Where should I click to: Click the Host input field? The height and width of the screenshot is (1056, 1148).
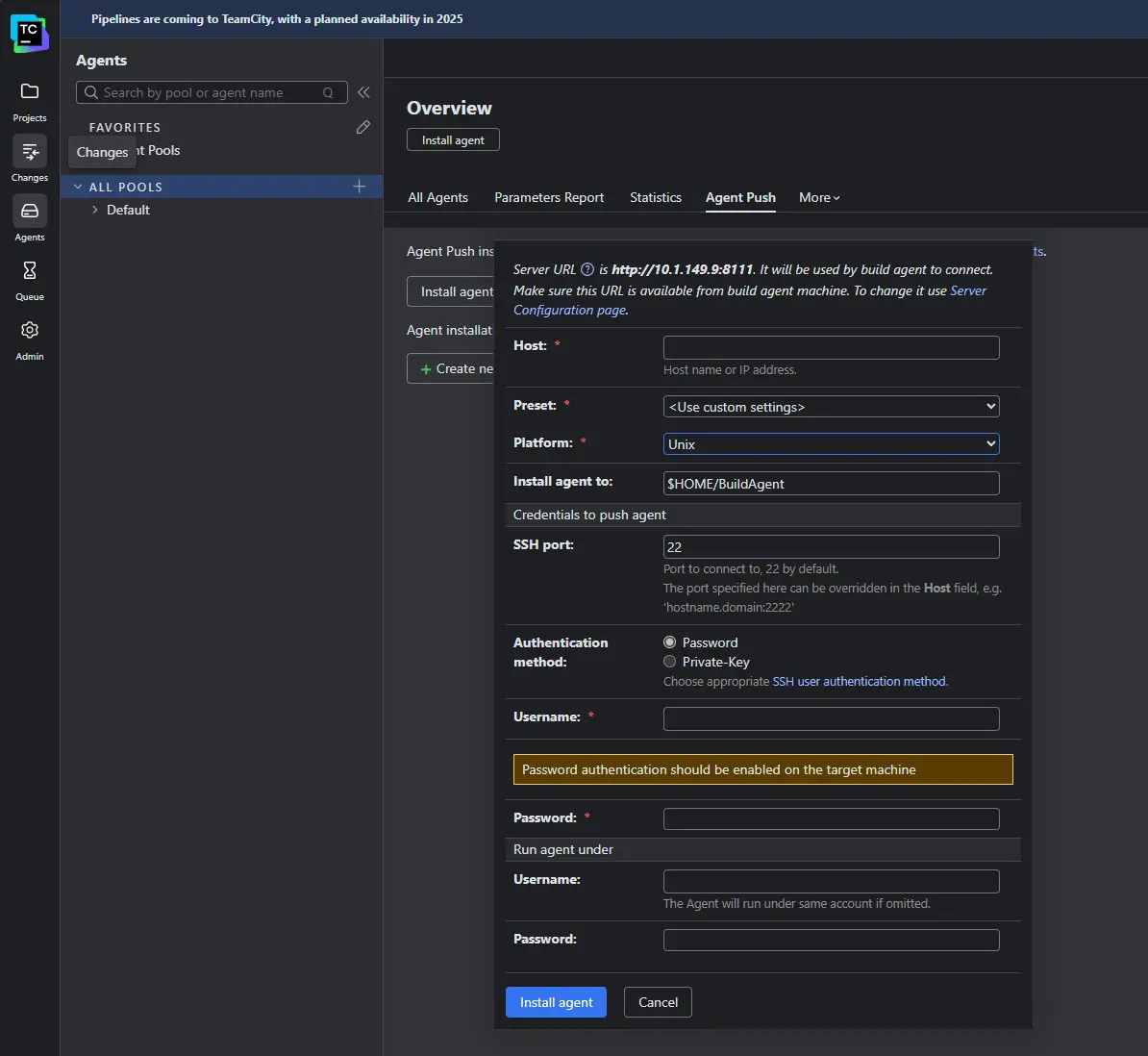831,347
